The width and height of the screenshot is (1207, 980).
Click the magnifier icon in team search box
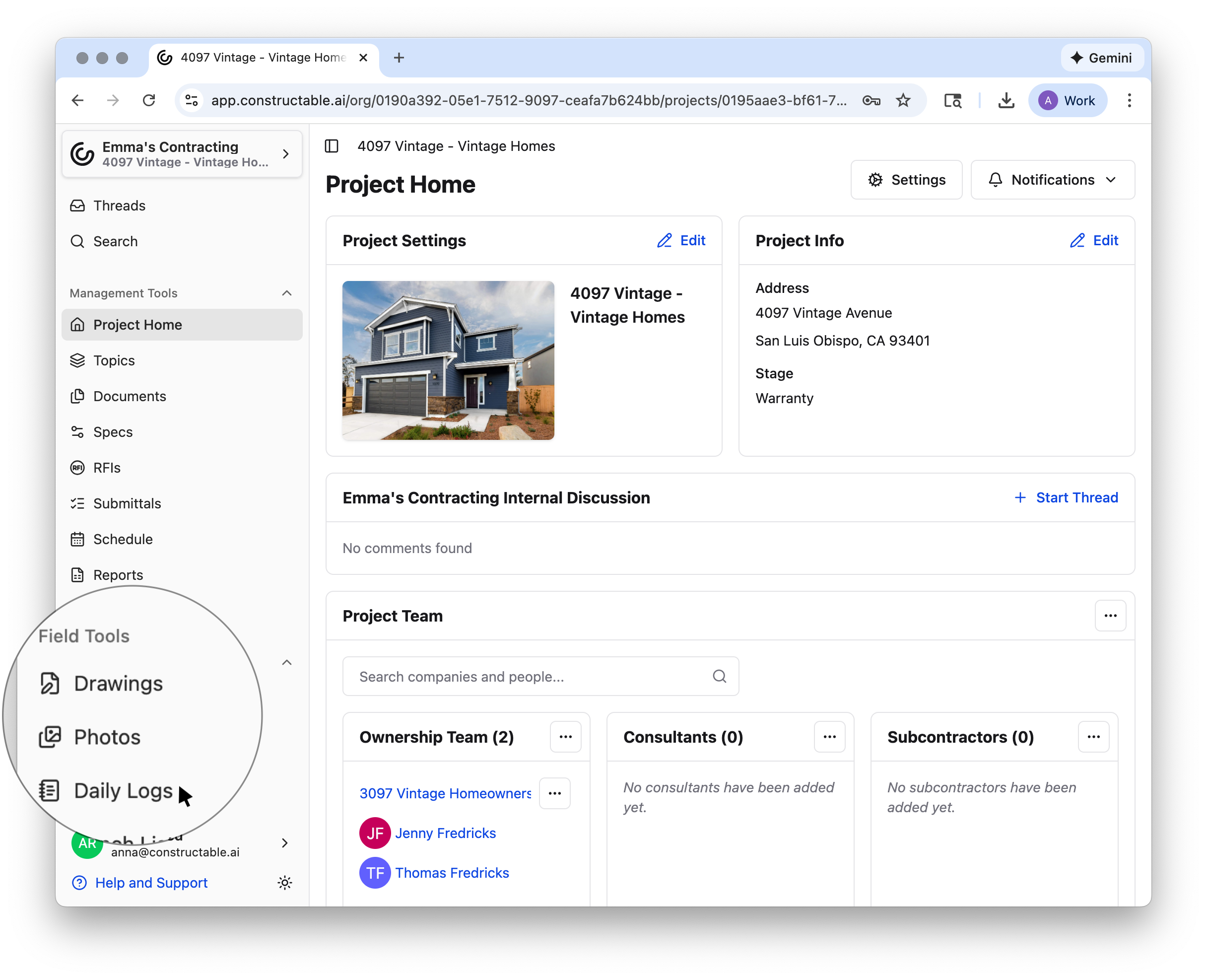point(719,676)
